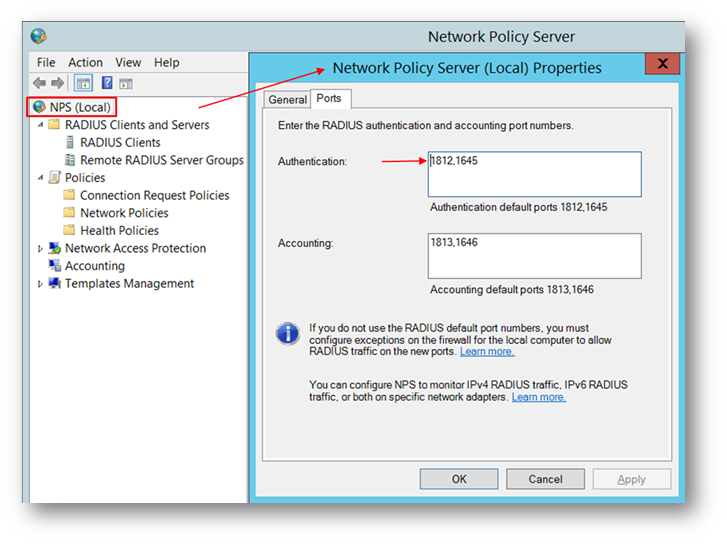Click the Templates Management icon
The height and width of the screenshot is (545, 727).
pyautogui.click(x=55, y=283)
